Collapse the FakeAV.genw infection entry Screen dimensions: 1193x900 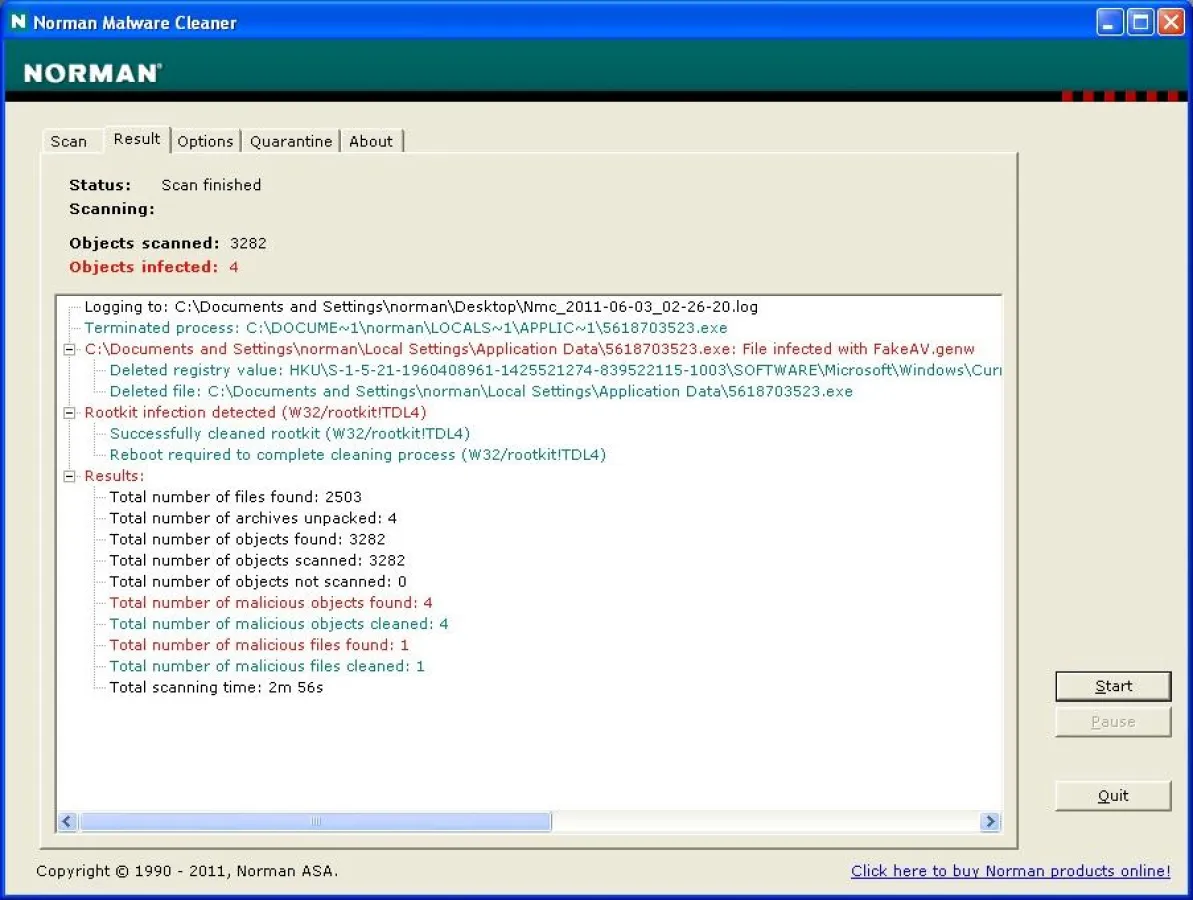click(68, 349)
